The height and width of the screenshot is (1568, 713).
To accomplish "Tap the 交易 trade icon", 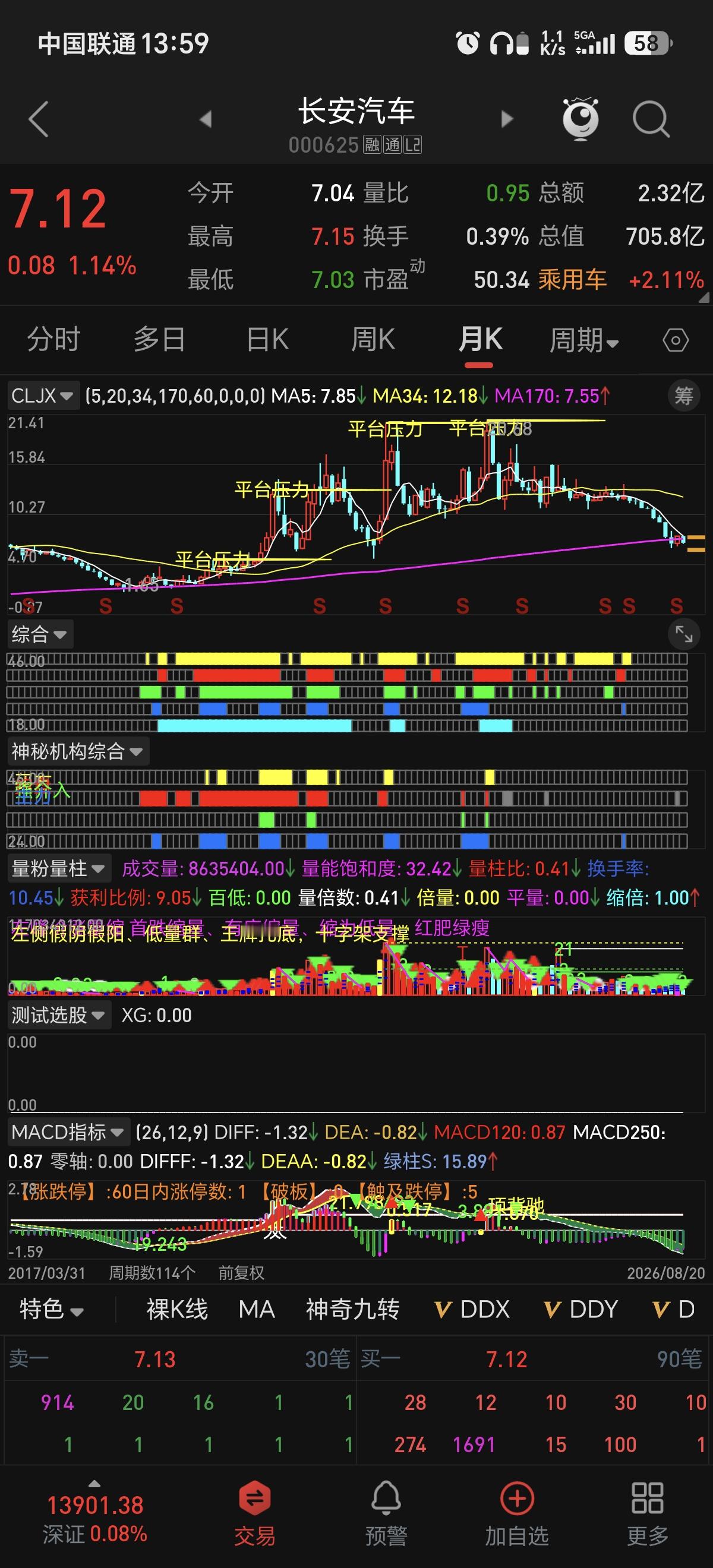I will (x=254, y=1498).
